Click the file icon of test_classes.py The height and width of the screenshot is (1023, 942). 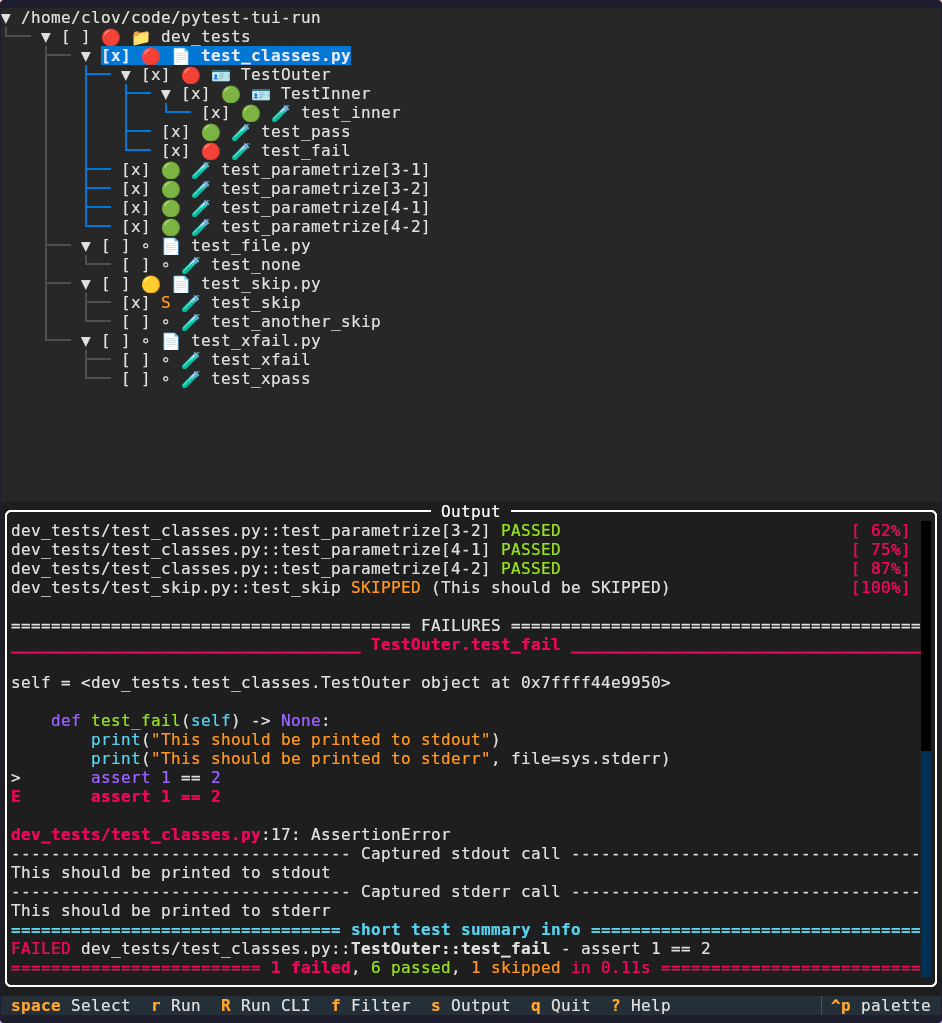point(181,56)
